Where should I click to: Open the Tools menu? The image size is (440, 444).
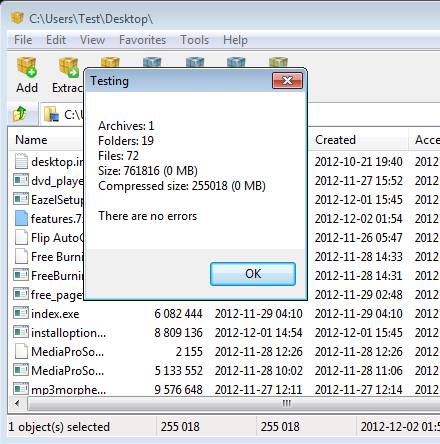(x=194, y=40)
